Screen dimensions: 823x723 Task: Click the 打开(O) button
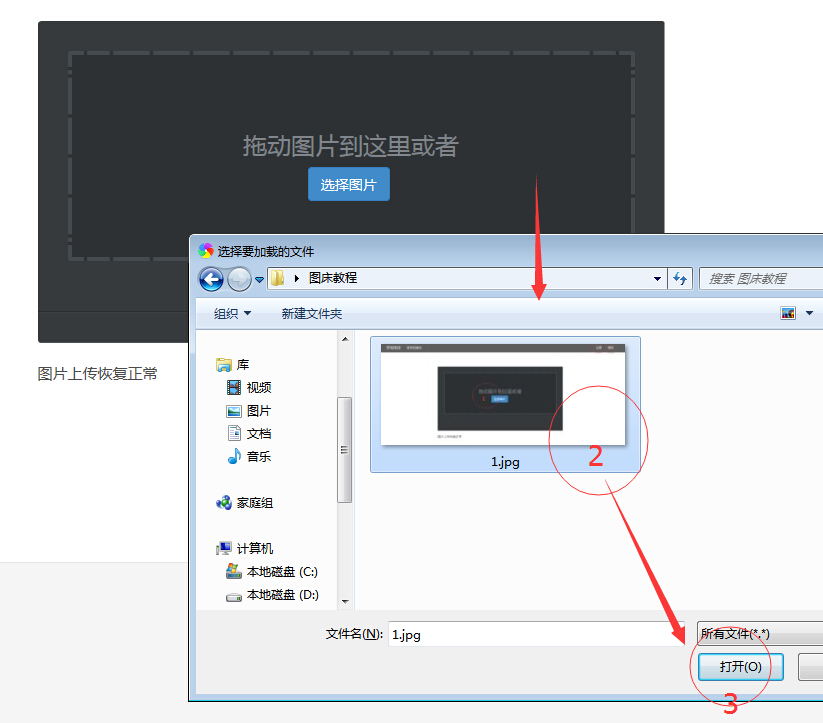coord(741,667)
